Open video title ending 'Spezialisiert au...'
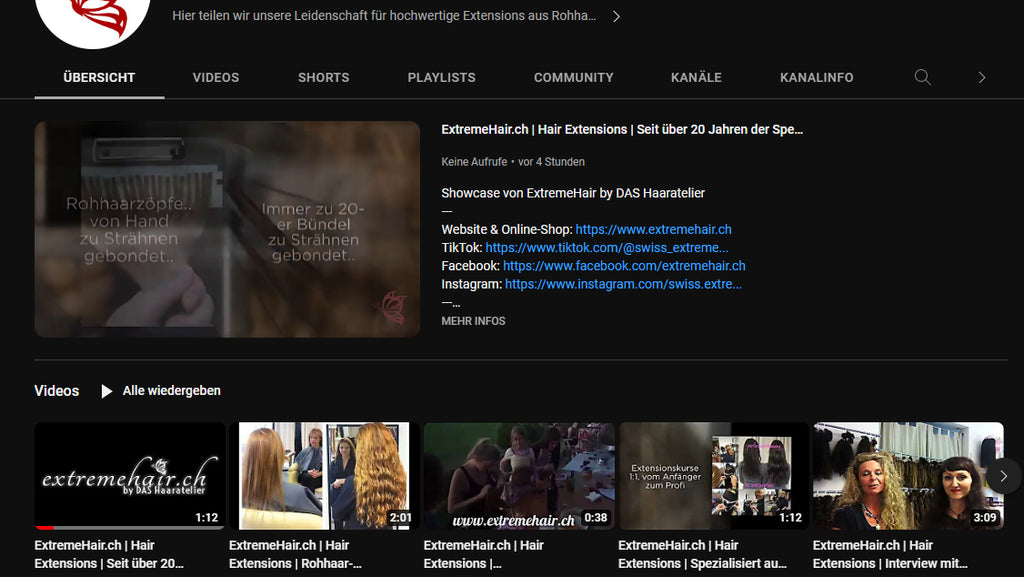Screen dimensions: 1024x577 pyautogui.click(x=703, y=554)
